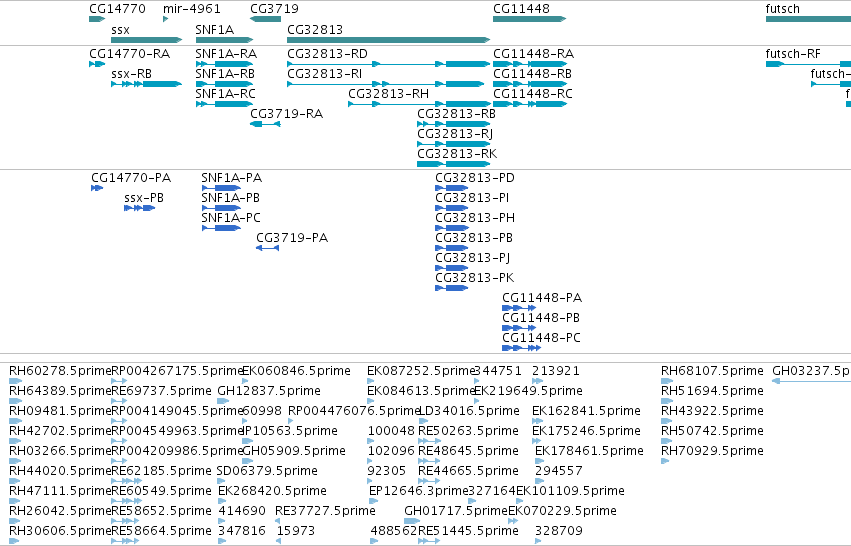Click the ssx-PB protein label
This screenshot has height=546, width=851.
[144, 198]
